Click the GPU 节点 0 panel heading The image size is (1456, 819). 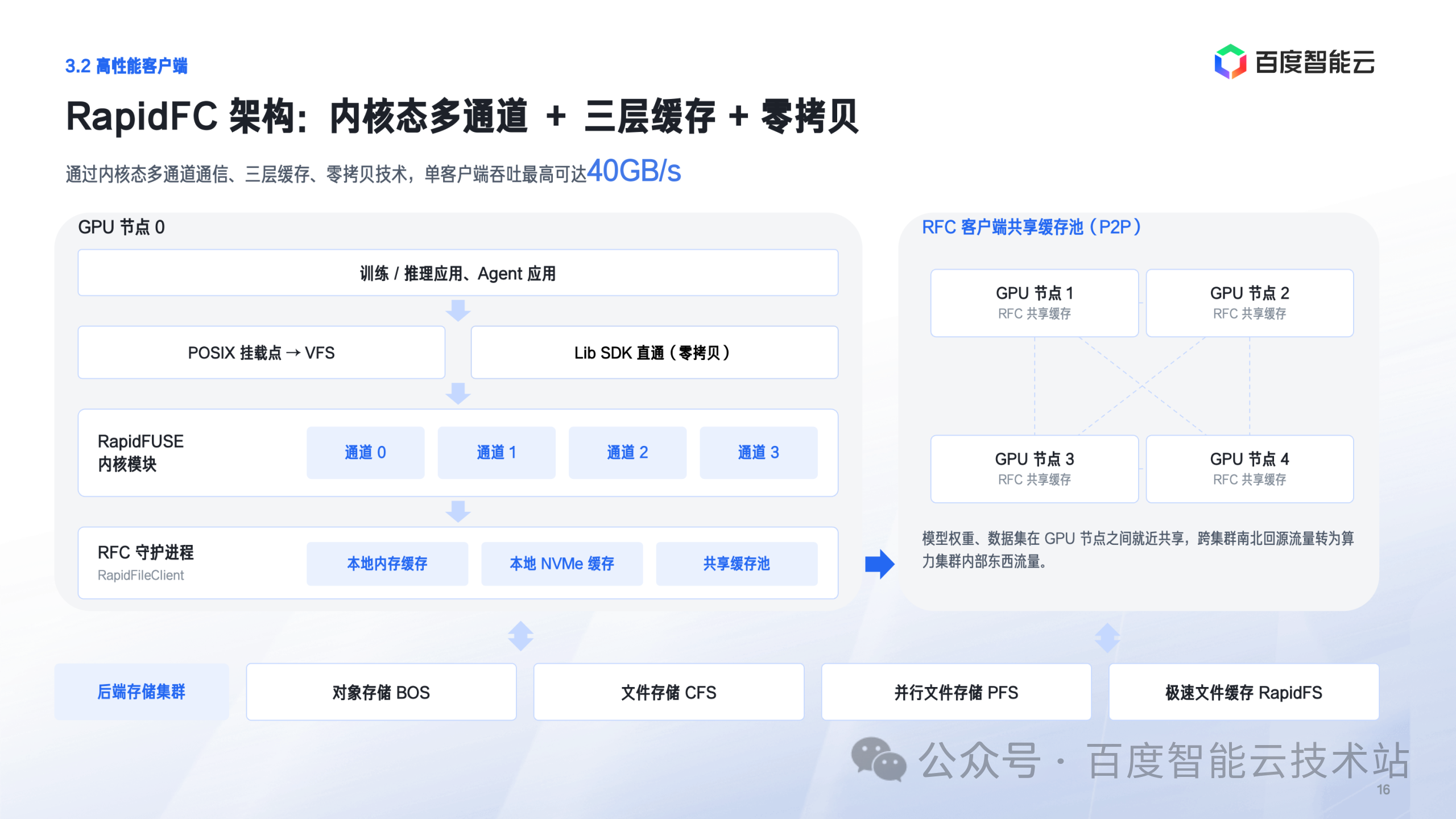pyautogui.click(x=121, y=227)
